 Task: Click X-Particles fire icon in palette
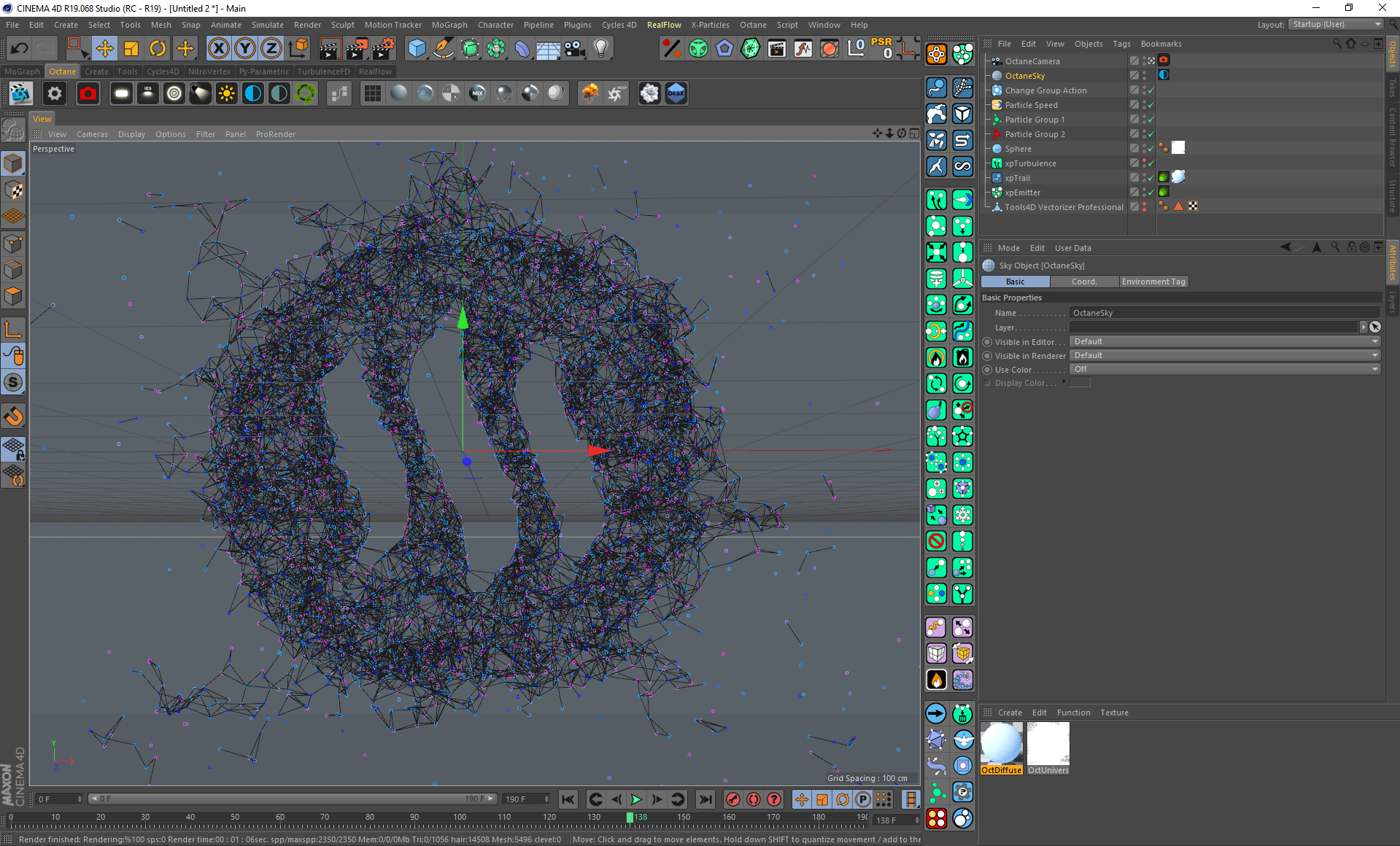(x=937, y=680)
